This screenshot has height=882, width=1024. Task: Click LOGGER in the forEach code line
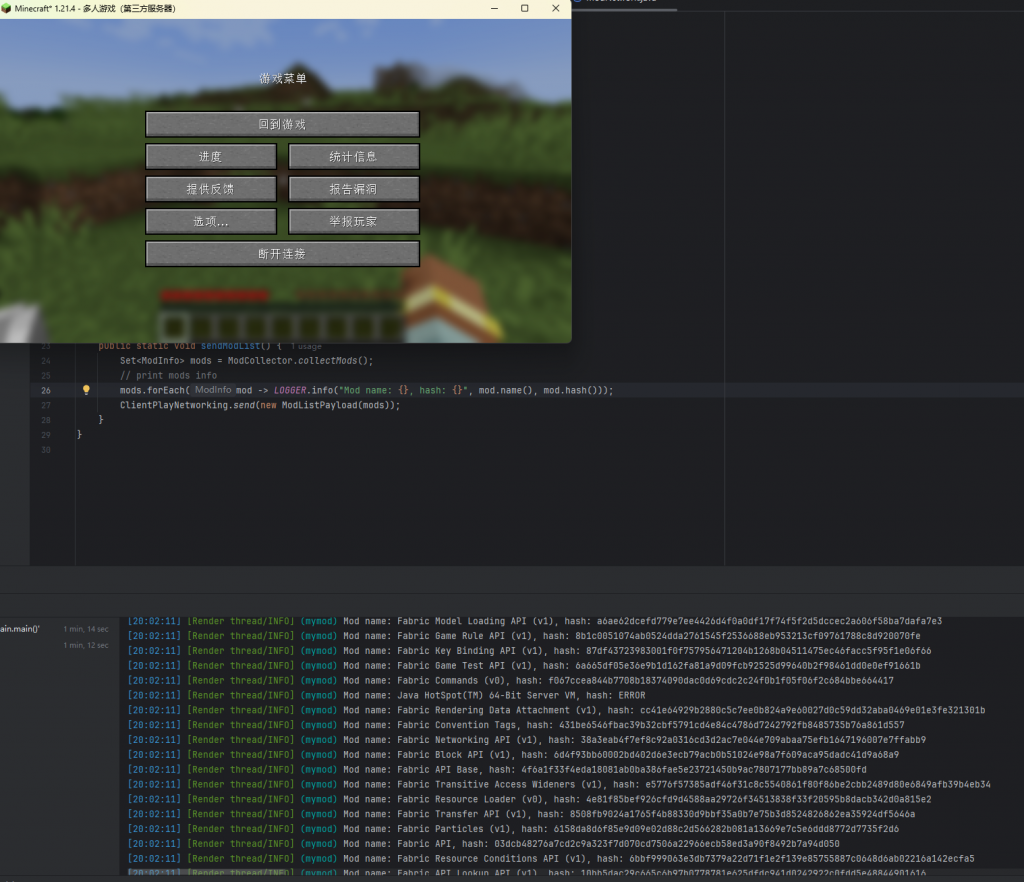(290, 390)
